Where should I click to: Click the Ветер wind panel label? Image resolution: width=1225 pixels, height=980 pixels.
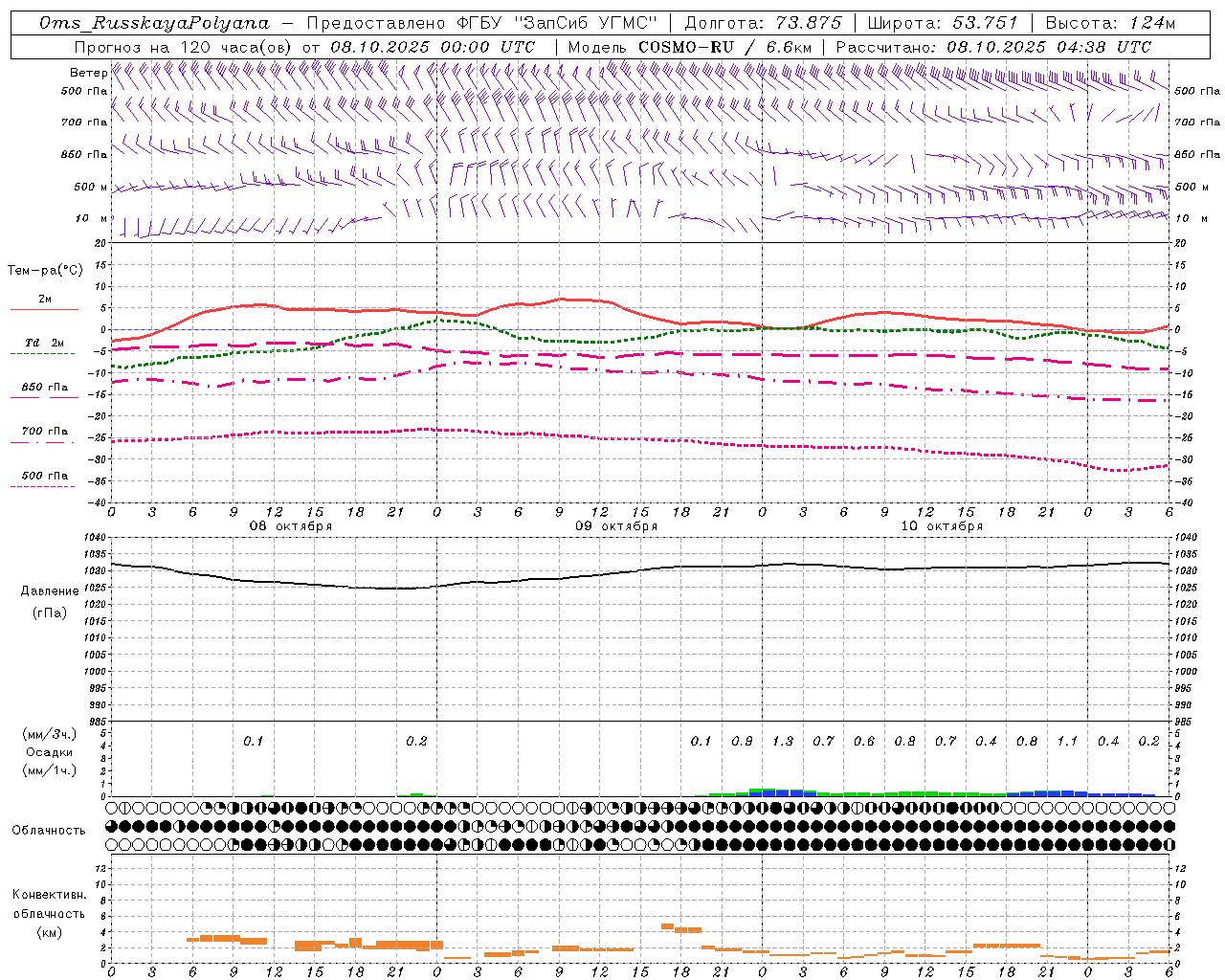[89, 73]
